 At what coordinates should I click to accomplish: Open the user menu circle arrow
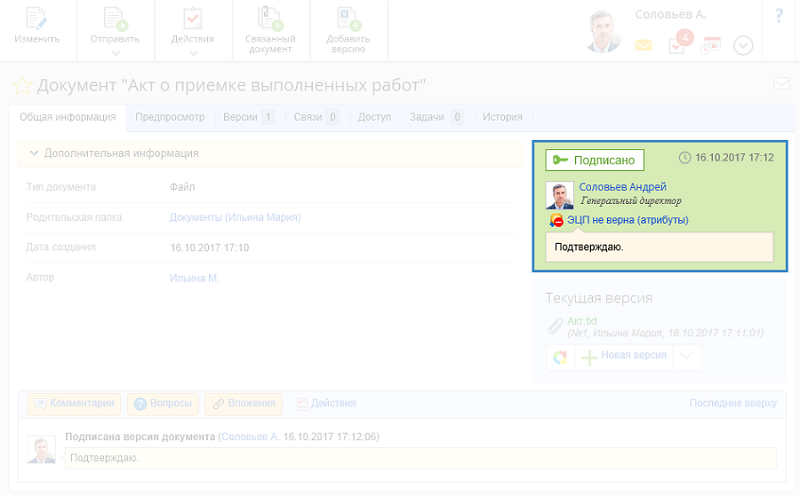742,45
